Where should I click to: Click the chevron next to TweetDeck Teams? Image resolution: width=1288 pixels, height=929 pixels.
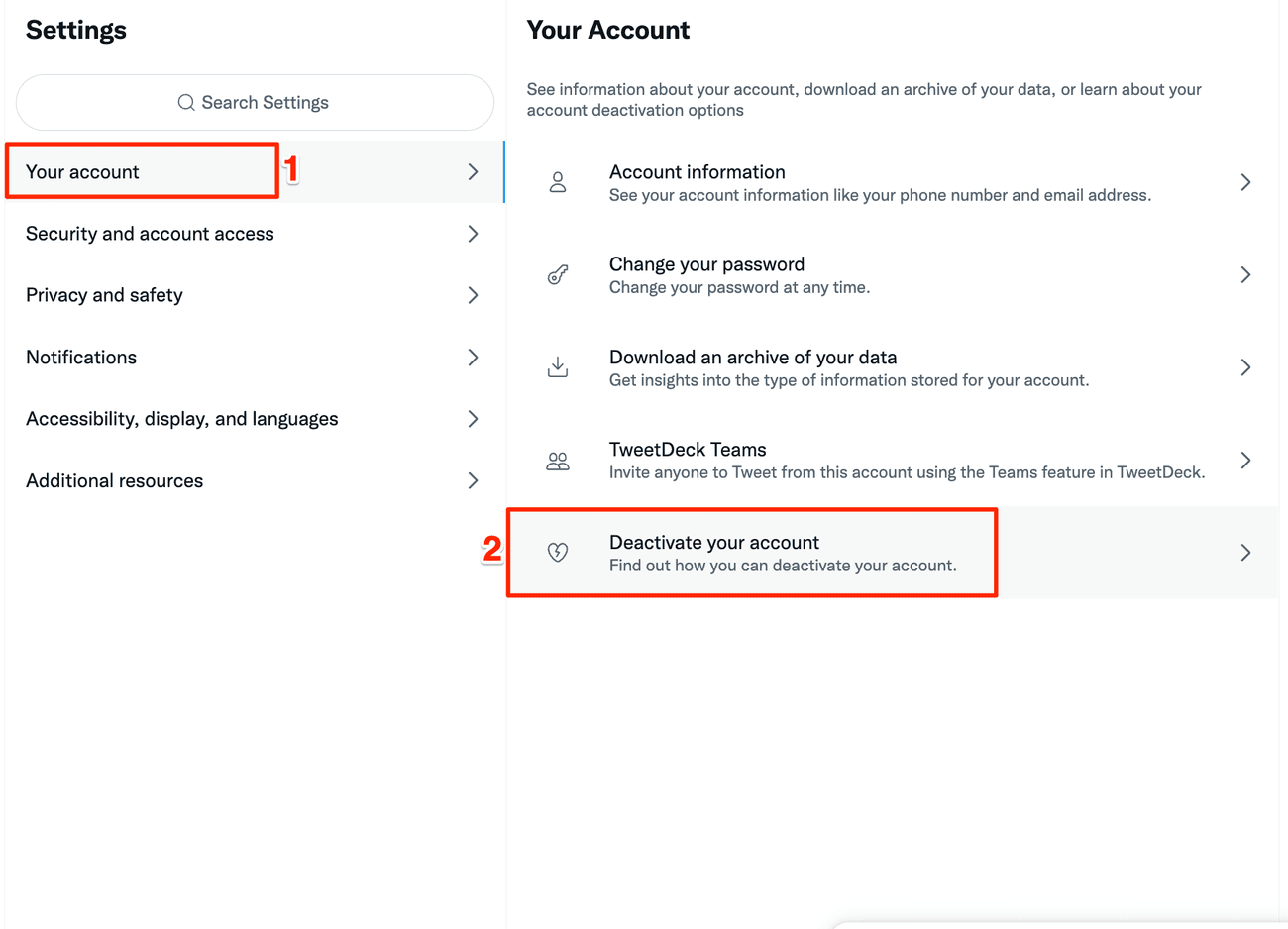pos(1245,461)
